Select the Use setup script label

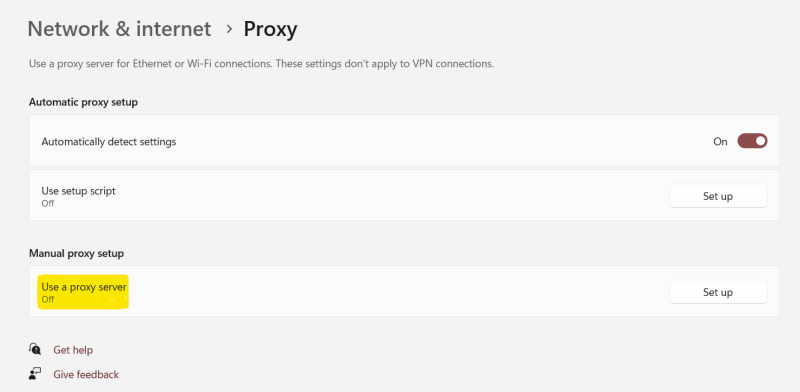coord(79,191)
